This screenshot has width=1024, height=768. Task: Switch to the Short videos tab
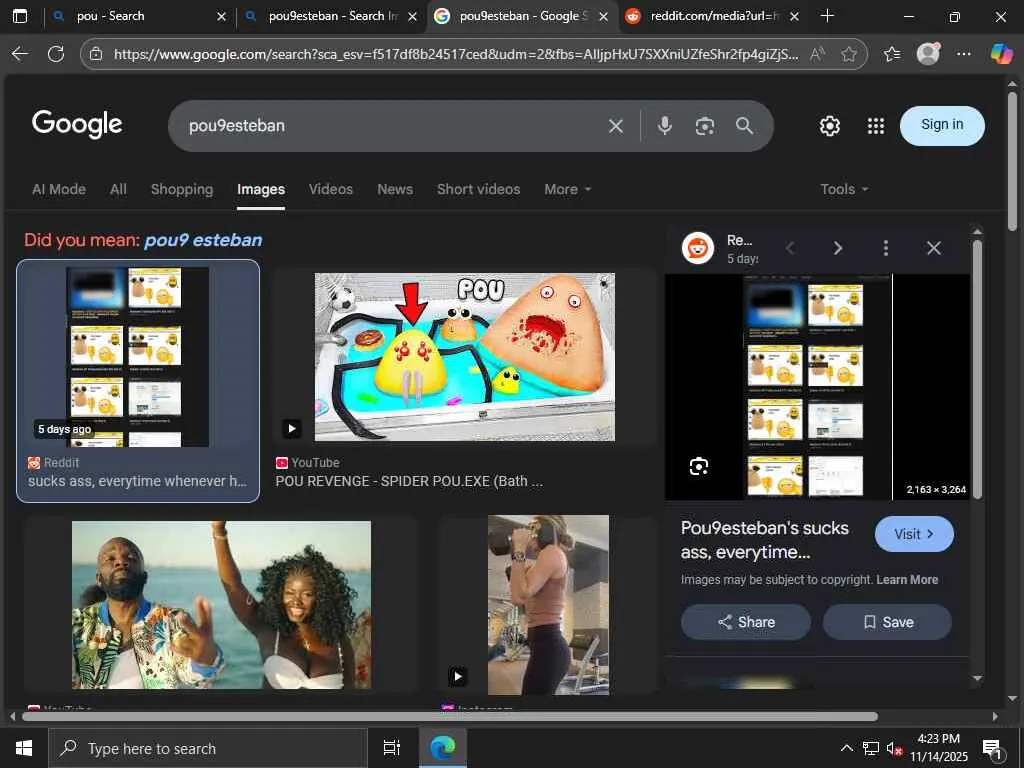pyautogui.click(x=478, y=189)
